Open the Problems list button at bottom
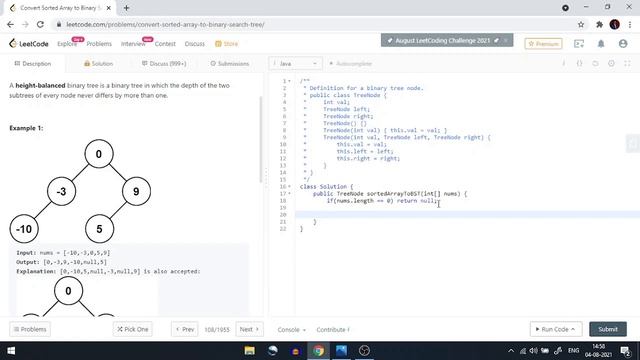Screen dimensions: 640x360 click(x=30, y=329)
